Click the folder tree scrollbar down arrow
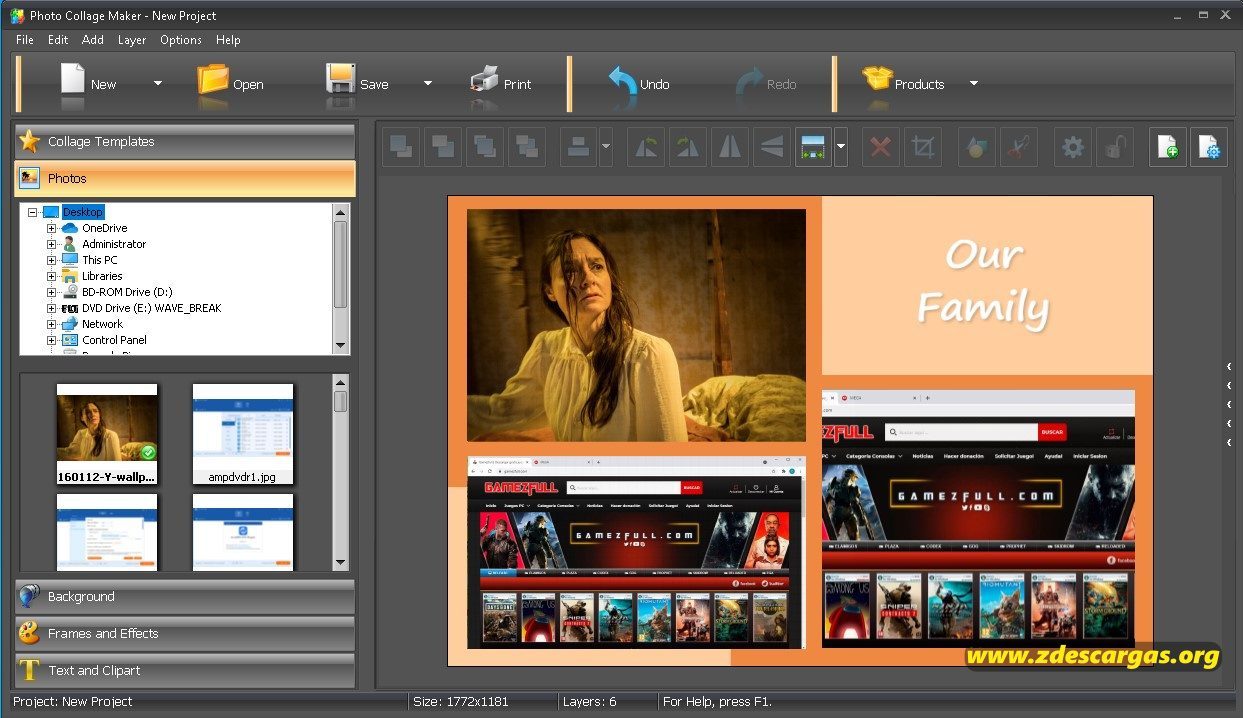 click(x=341, y=345)
